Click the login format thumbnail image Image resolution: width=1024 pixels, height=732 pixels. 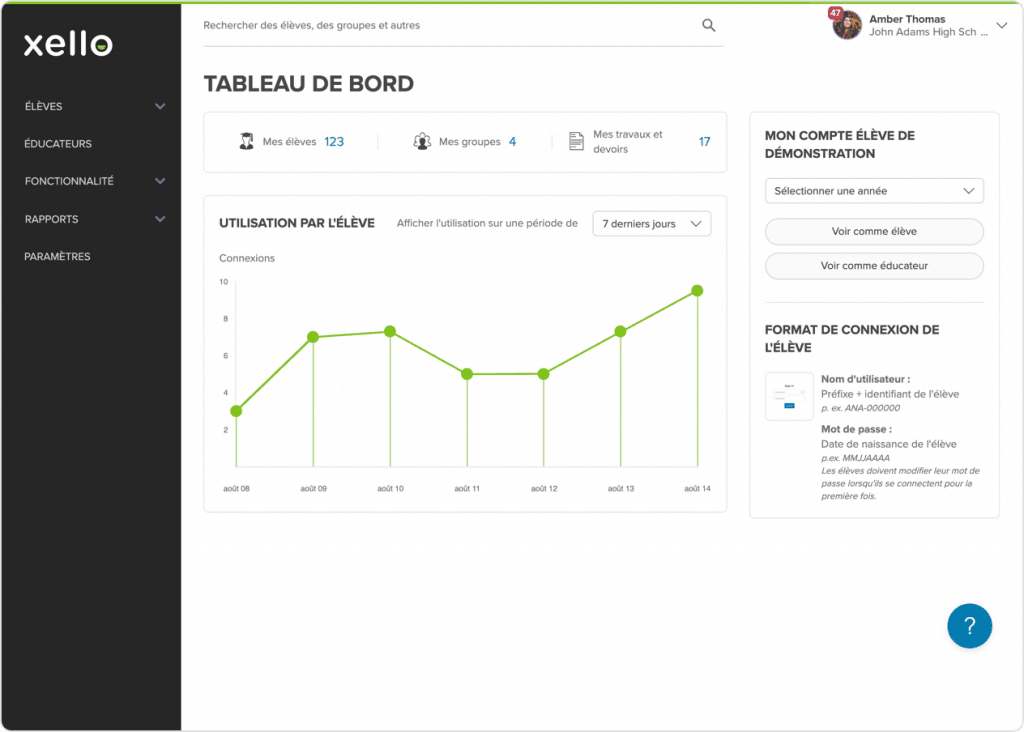click(x=789, y=396)
